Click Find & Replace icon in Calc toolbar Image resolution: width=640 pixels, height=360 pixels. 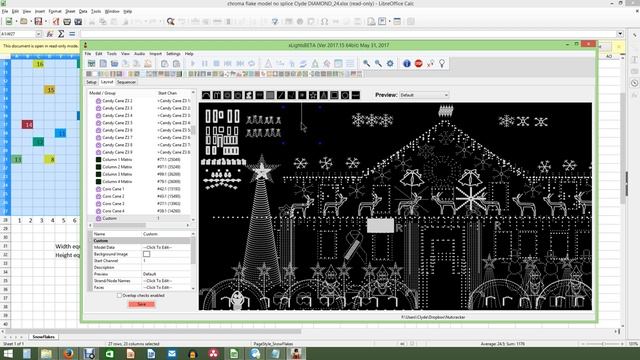pyautogui.click(x=171, y=21)
